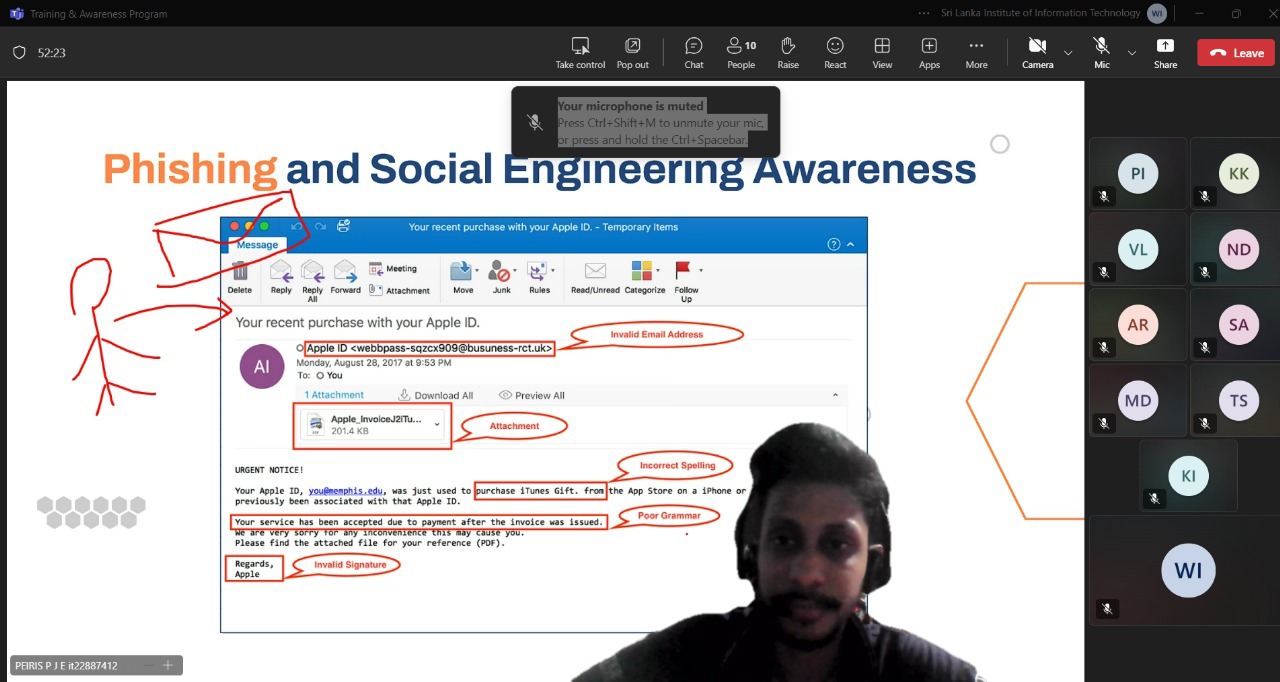Open the WI profile avatar in title bar
Screen dimensions: 1280x682
(x=1157, y=14)
